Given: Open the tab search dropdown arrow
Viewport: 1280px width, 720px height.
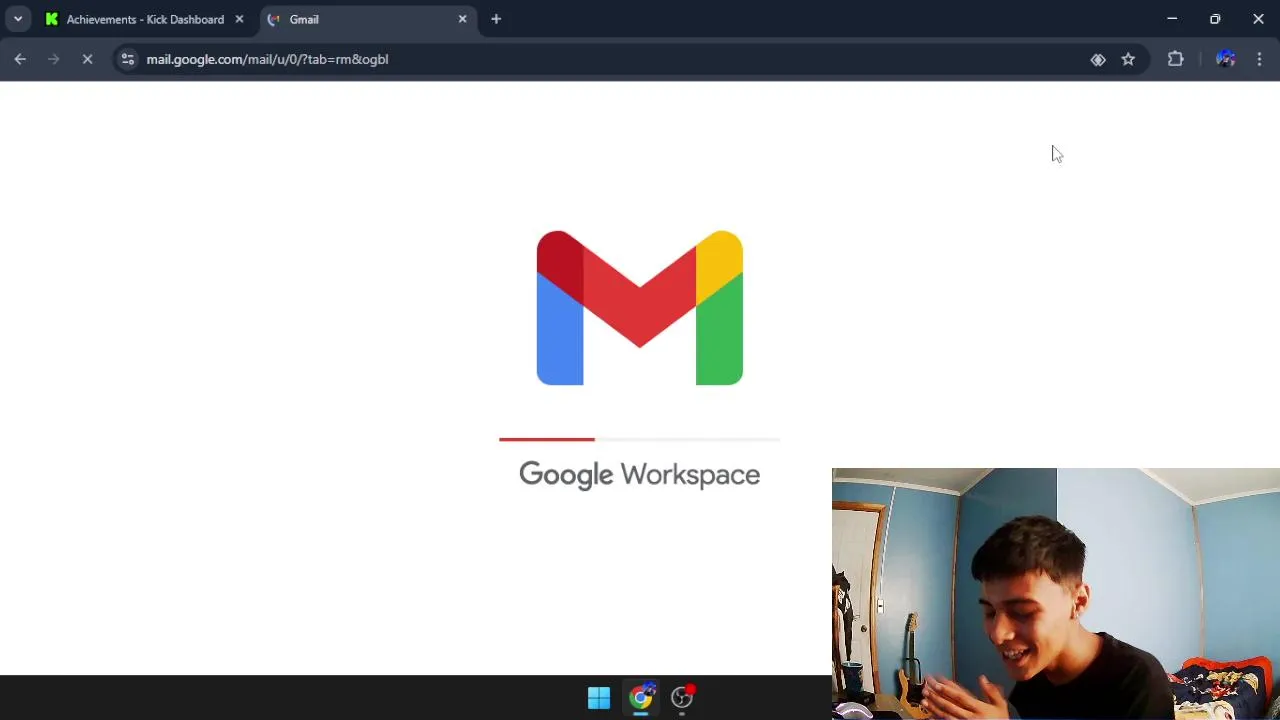Looking at the screenshot, I should click(18, 19).
